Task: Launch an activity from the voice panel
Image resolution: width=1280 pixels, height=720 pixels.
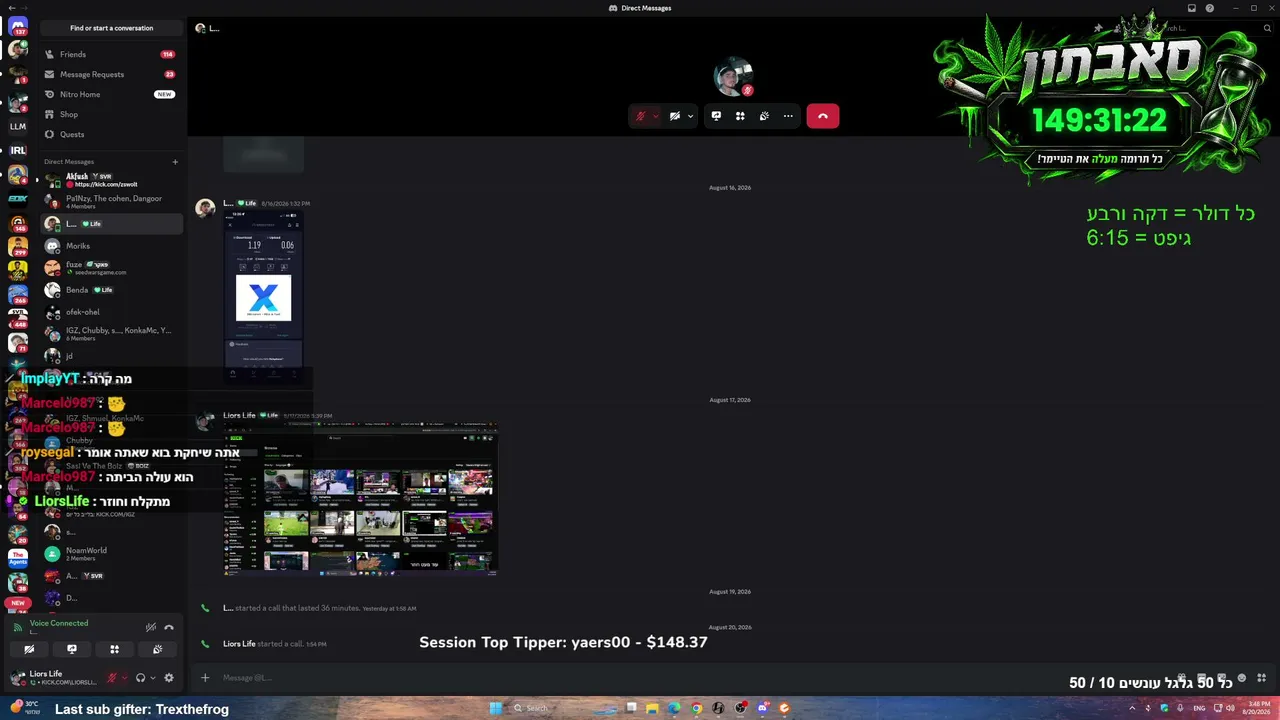Action: [114, 649]
